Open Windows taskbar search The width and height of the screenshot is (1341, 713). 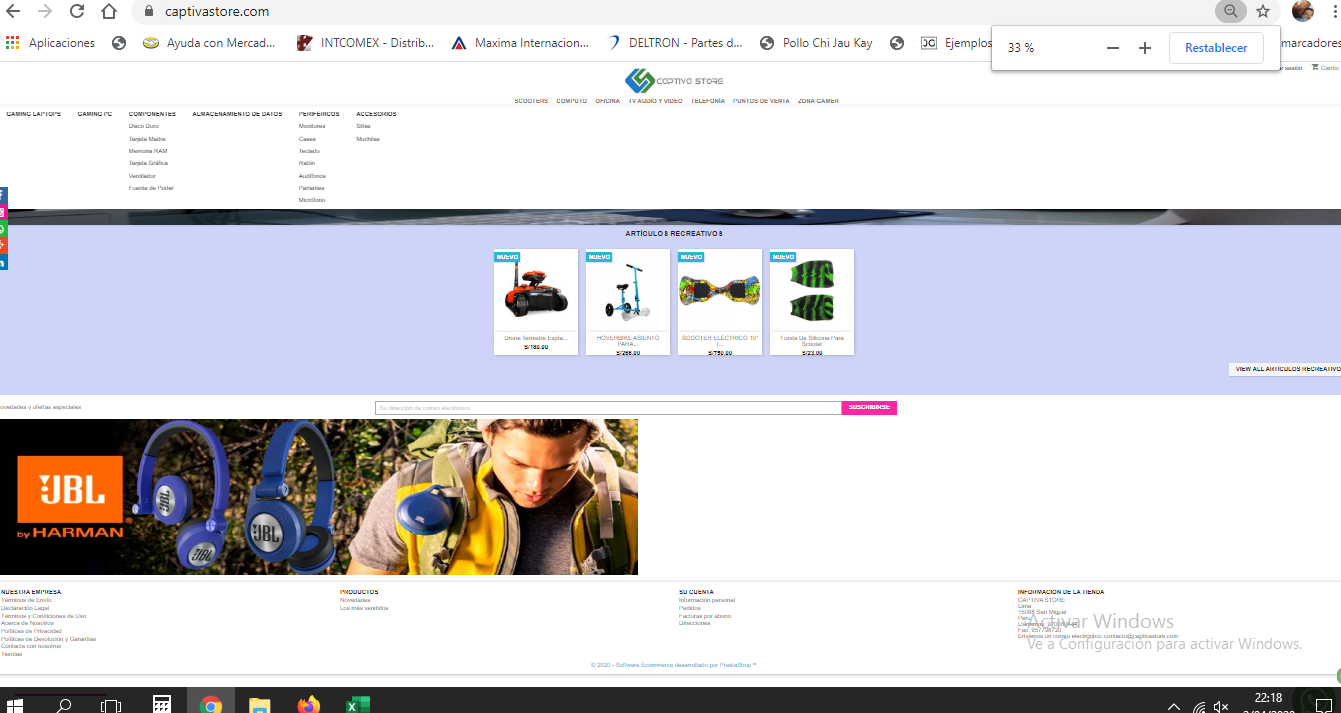coord(64,705)
